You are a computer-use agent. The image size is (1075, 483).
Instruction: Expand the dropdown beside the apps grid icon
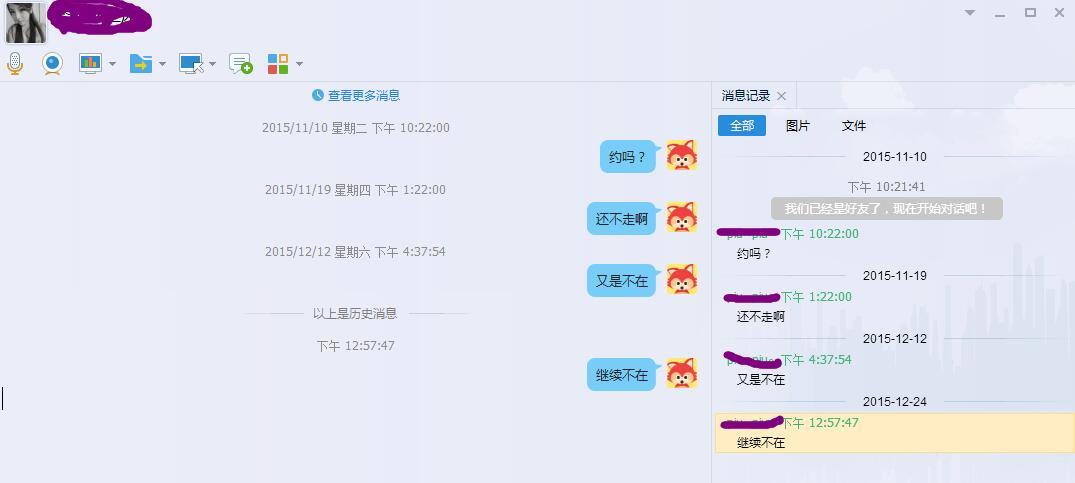tap(299, 64)
